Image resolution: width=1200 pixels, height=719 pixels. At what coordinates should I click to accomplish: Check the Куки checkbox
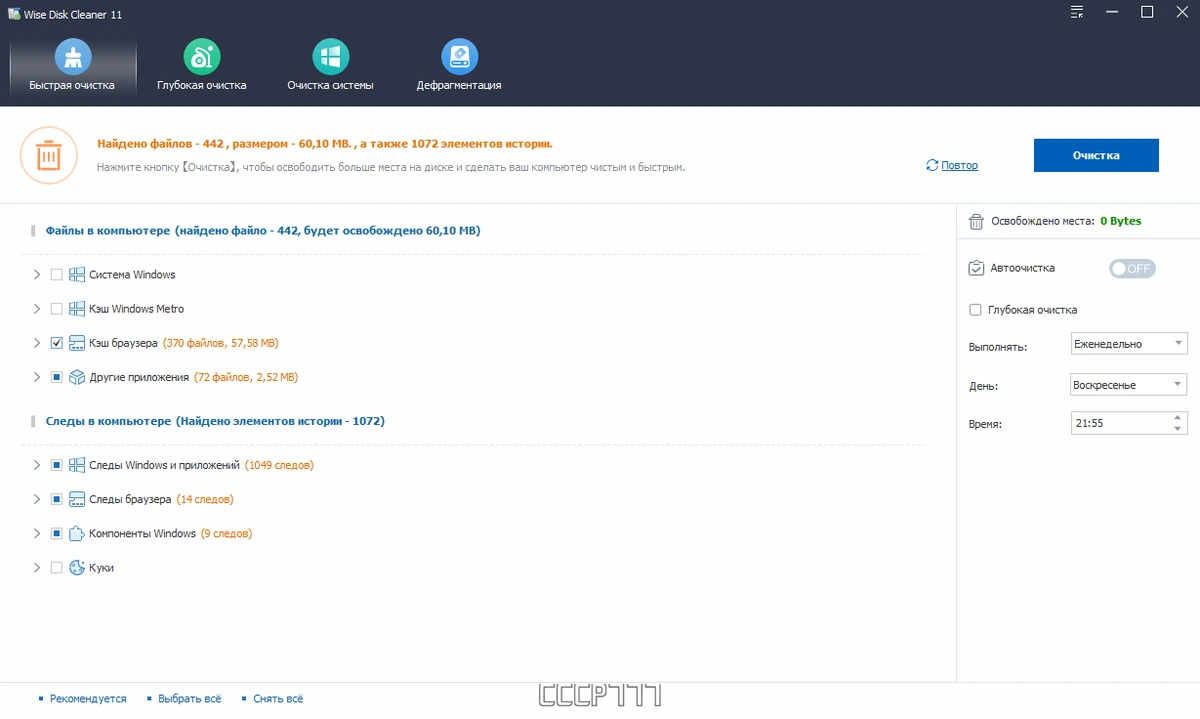click(56, 567)
